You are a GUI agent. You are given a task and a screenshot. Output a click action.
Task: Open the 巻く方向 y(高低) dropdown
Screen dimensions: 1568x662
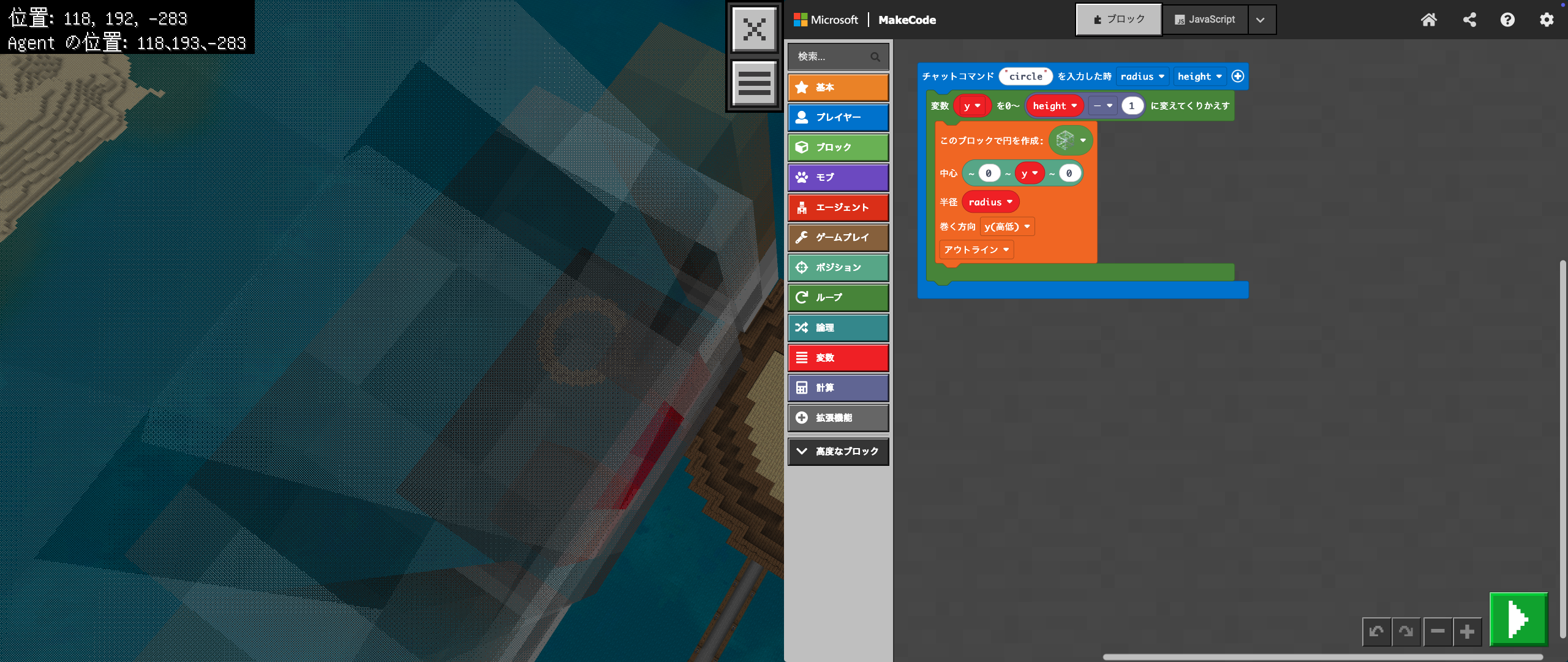(1006, 227)
